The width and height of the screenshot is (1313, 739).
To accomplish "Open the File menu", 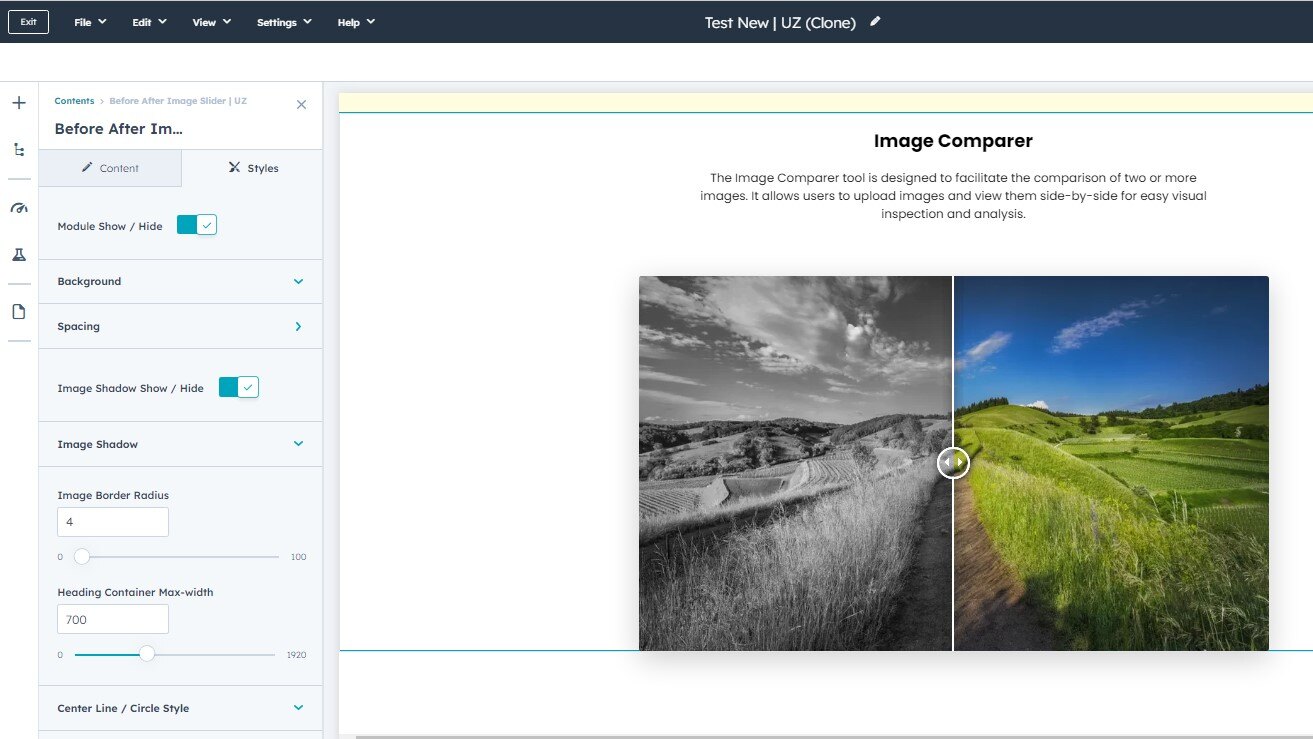I will pyautogui.click(x=90, y=22).
